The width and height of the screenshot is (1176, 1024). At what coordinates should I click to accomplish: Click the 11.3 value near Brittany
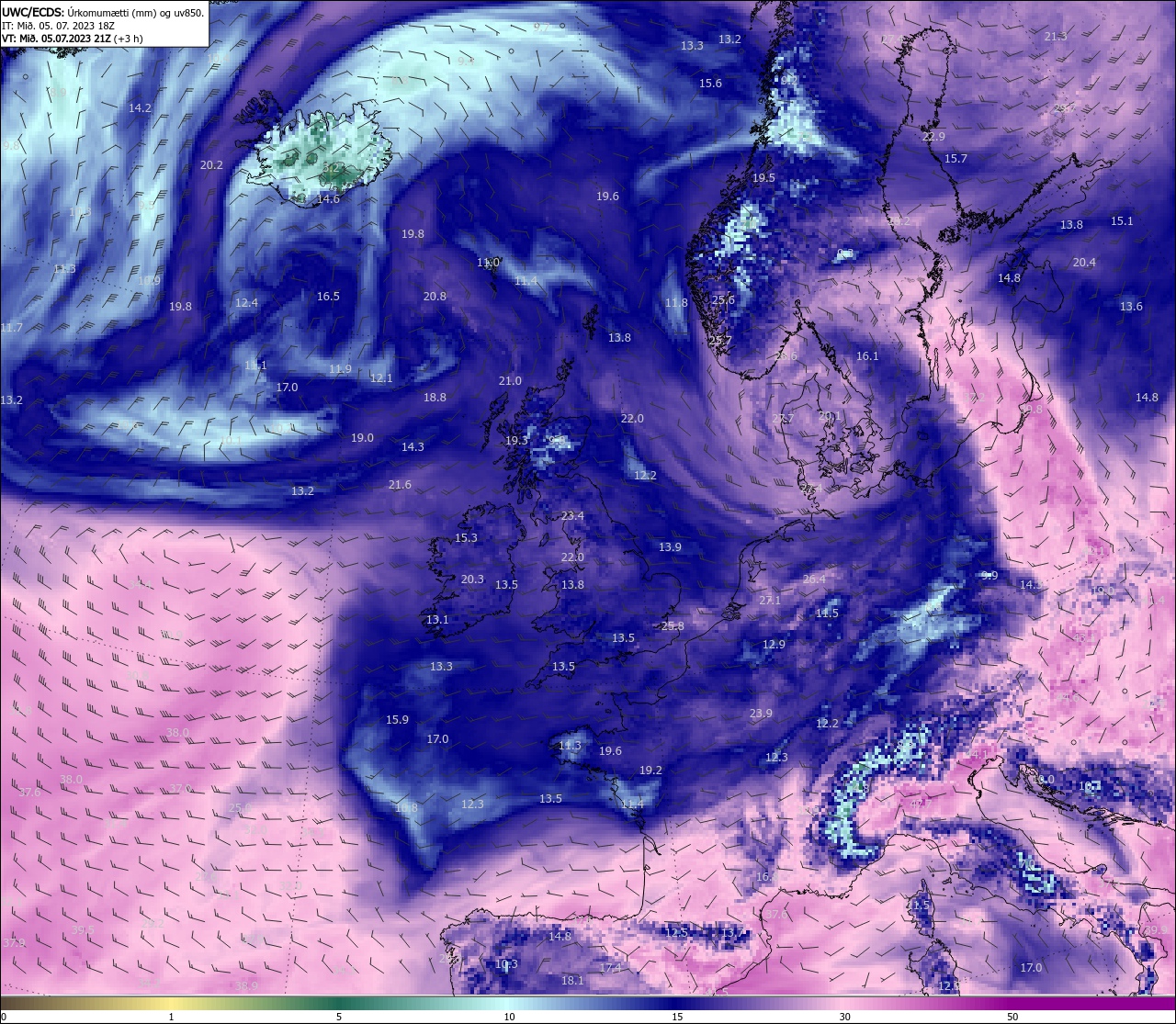(x=570, y=746)
